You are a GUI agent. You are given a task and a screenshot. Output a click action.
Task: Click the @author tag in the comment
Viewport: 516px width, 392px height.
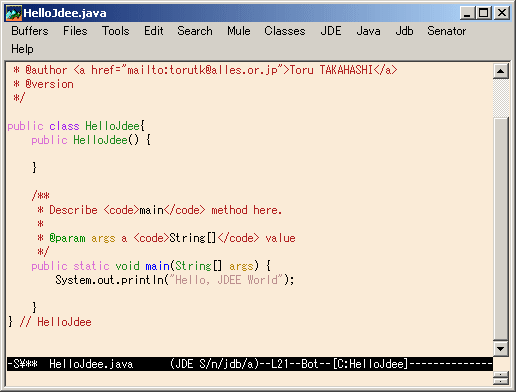46,70
